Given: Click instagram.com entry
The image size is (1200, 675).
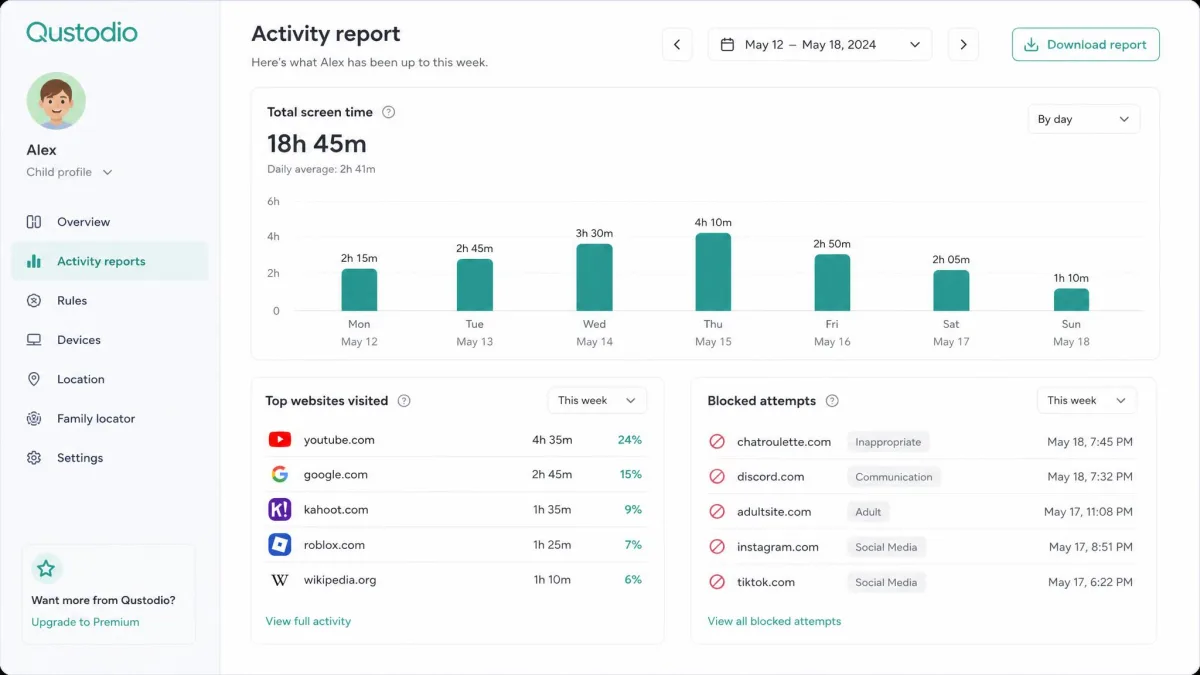Looking at the screenshot, I should coord(778,547).
